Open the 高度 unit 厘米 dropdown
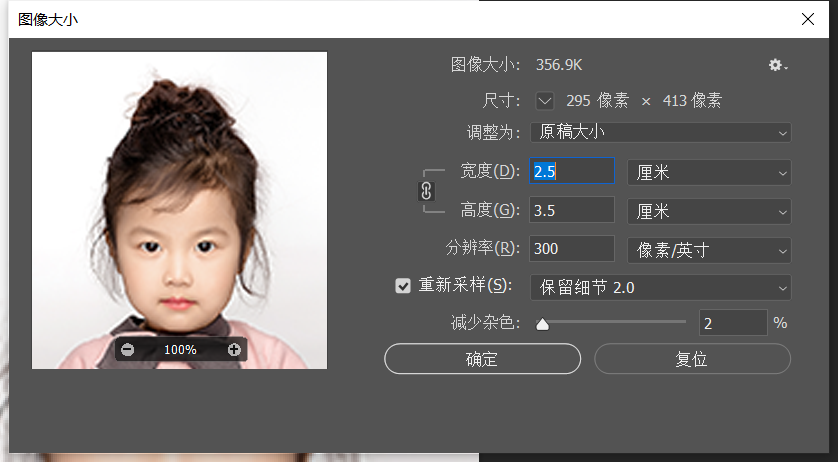The height and width of the screenshot is (462, 838). tap(709, 211)
